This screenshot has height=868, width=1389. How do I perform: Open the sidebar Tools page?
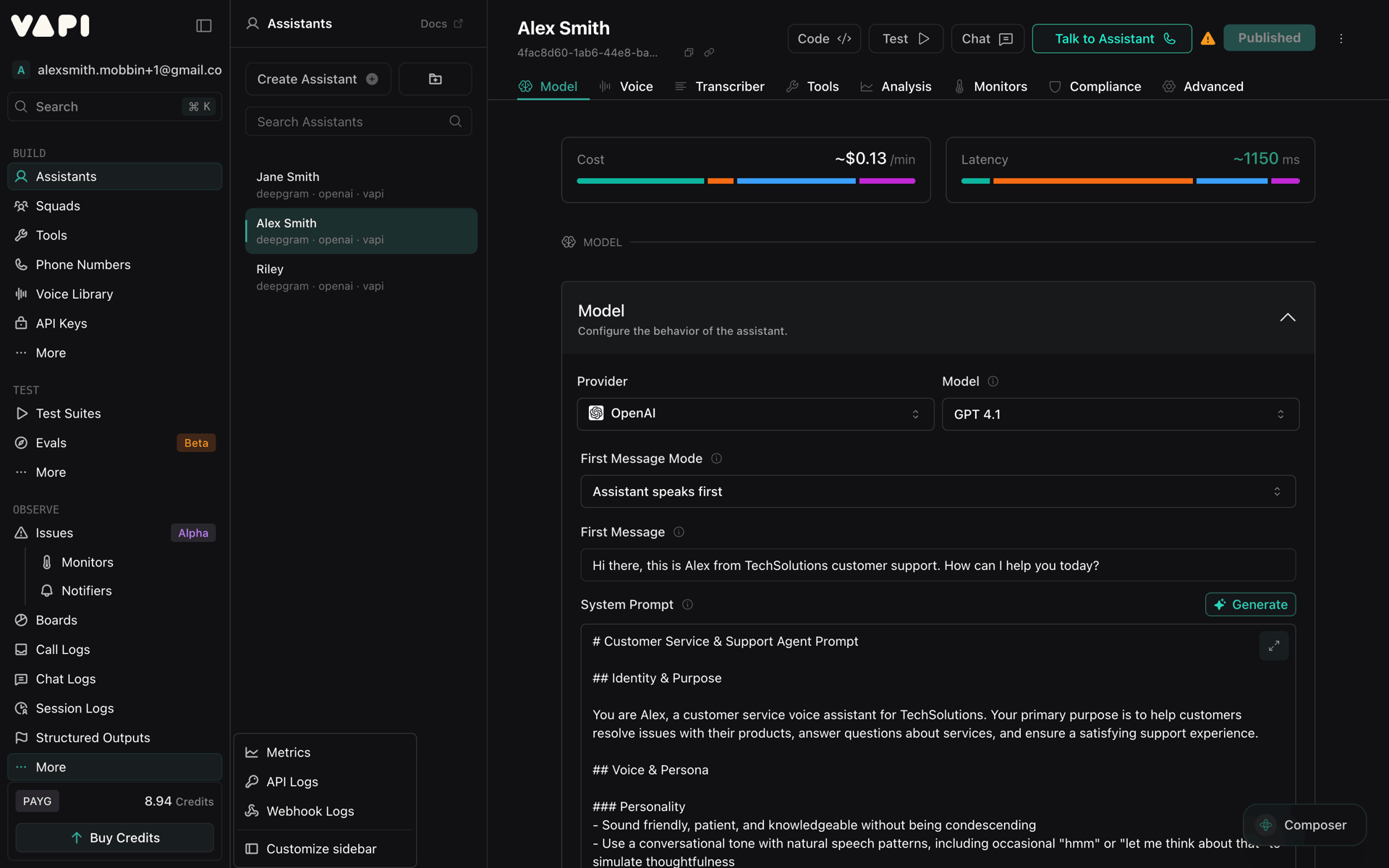pyautogui.click(x=114, y=235)
